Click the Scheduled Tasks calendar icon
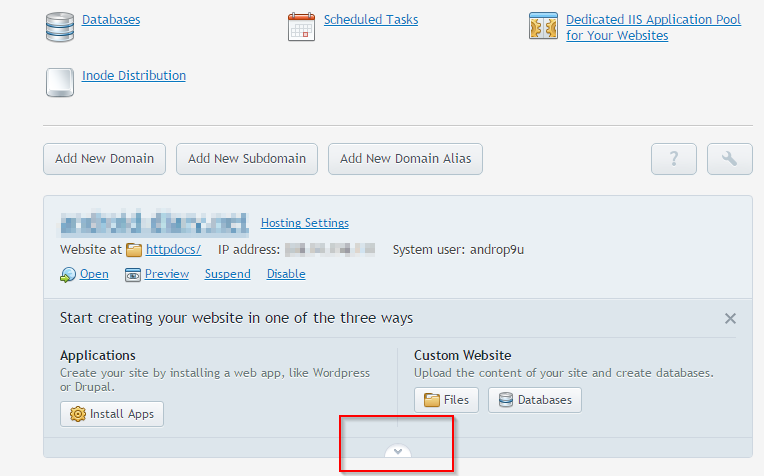 click(x=301, y=26)
